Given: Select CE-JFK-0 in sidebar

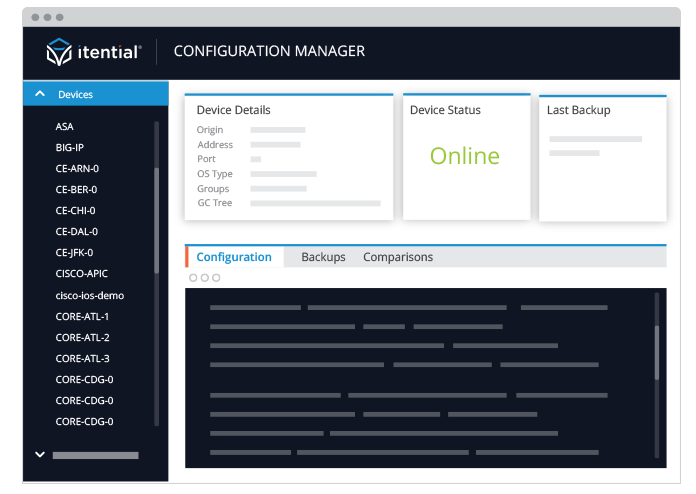Looking at the screenshot, I should point(75,253).
